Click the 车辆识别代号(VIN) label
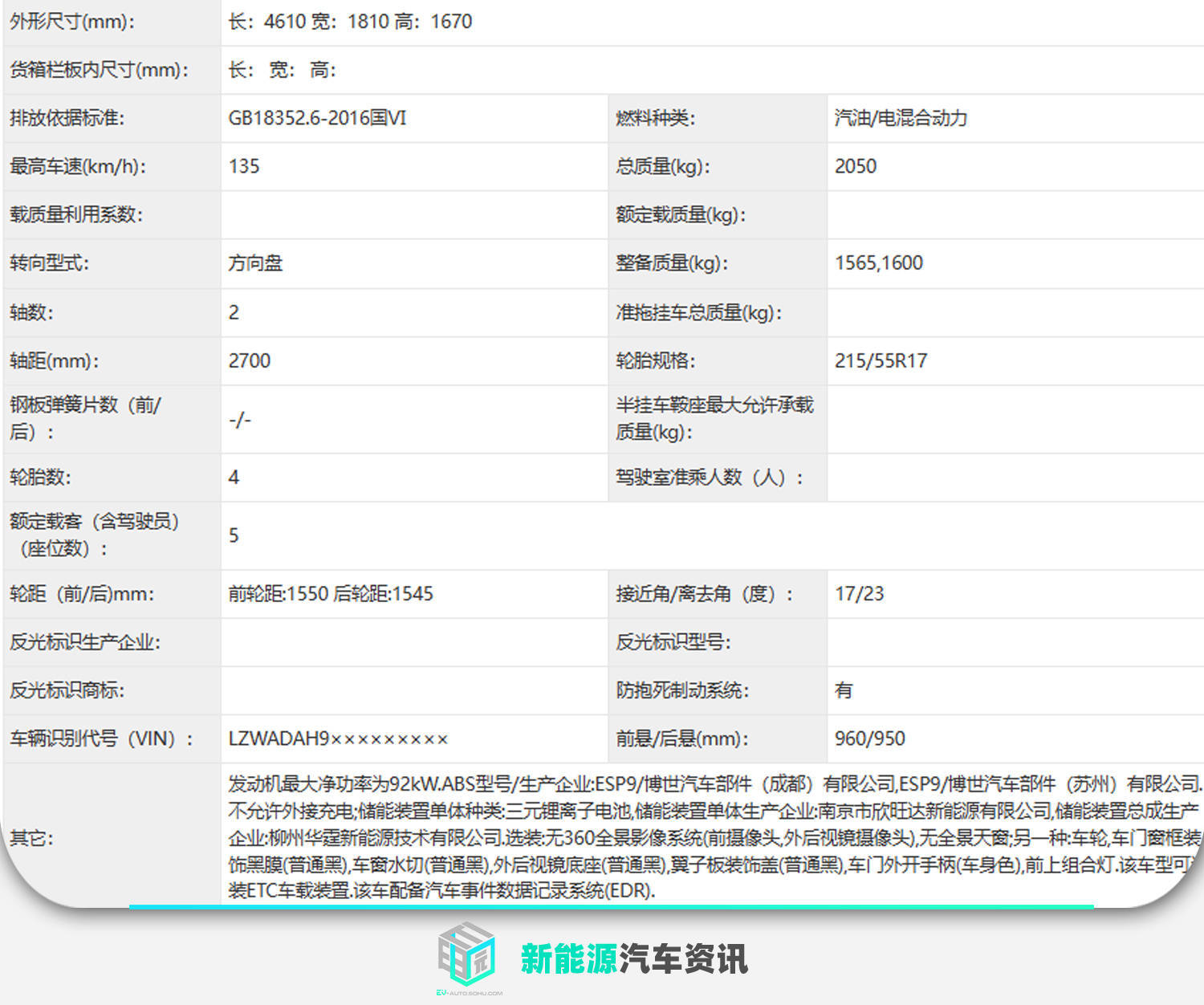This screenshot has height=1005, width=1204. tap(102, 738)
